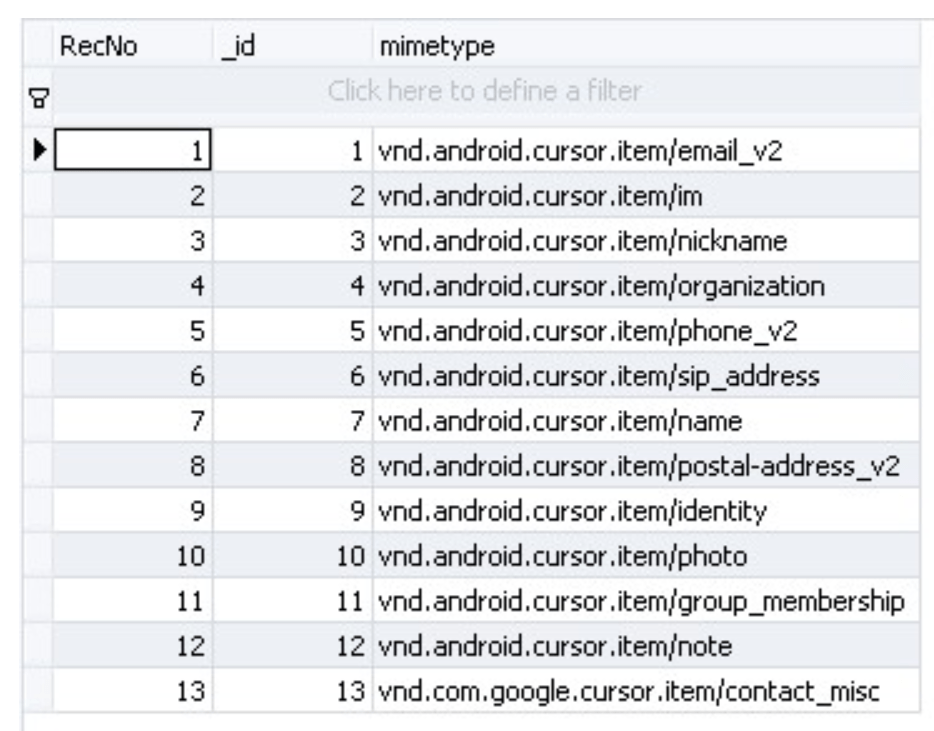934x731 pixels.
Task: Select the vnd.android.cursor.item/name cell
Action: [x=647, y=421]
